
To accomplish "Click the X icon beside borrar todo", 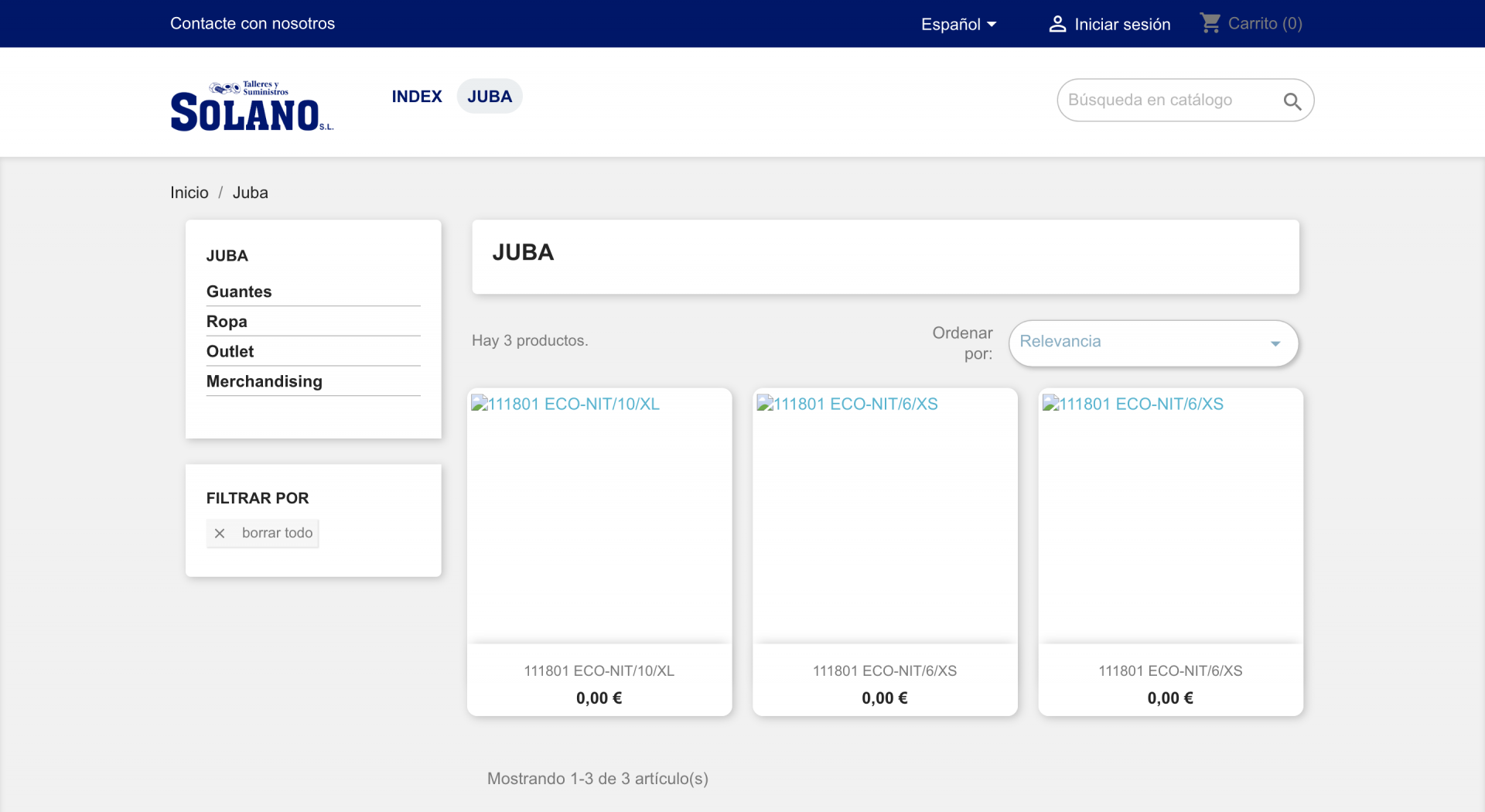I will click(220, 533).
